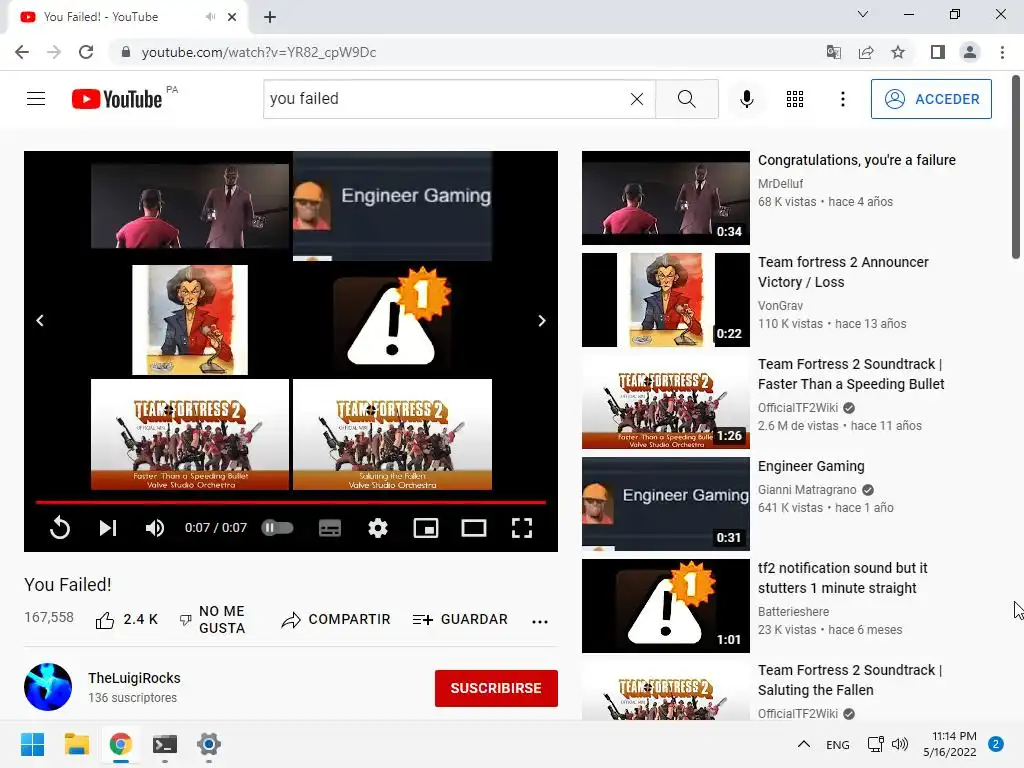Image resolution: width=1024 pixels, height=768 pixels.
Task: Open Terminal from the taskbar
Action: point(165,744)
